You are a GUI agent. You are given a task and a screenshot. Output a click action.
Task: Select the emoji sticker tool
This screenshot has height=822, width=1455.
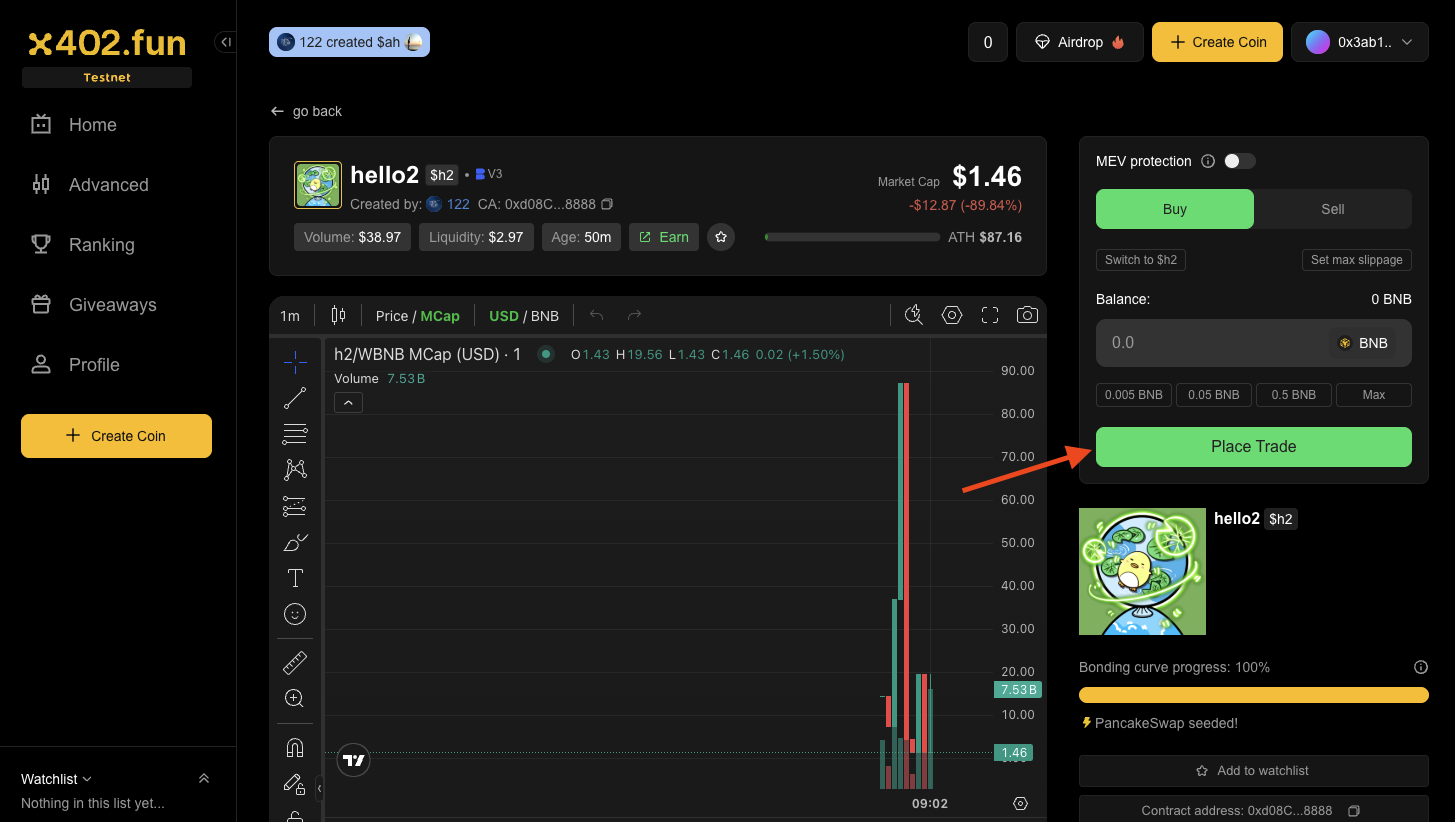(295, 614)
